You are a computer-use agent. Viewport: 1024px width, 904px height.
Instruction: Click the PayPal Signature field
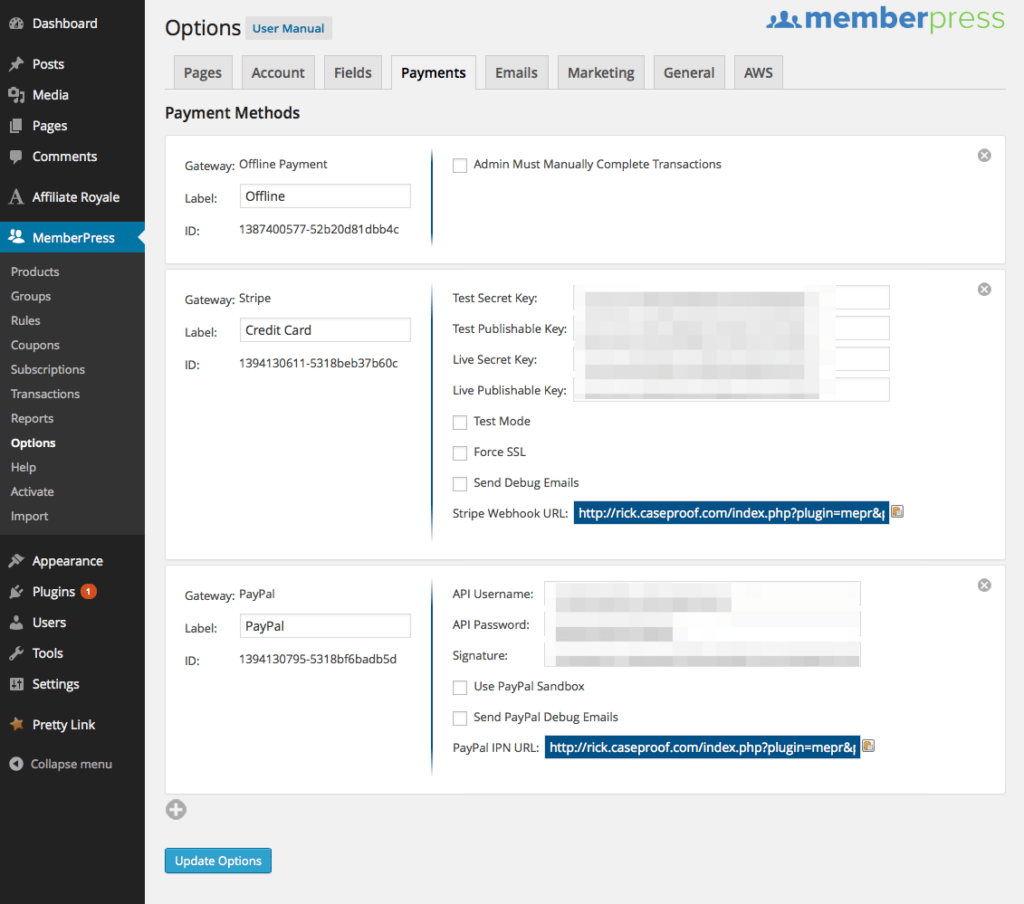[x=702, y=654]
